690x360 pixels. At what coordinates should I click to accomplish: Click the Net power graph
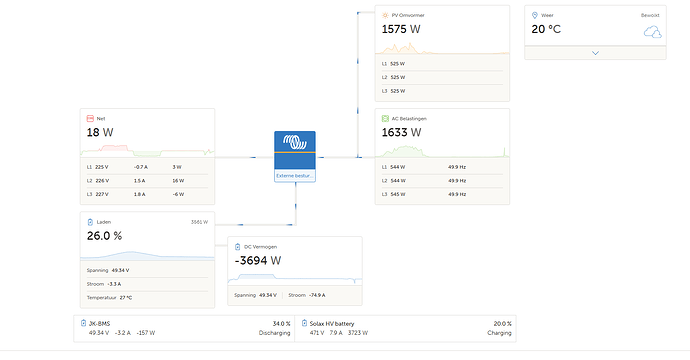click(x=147, y=151)
